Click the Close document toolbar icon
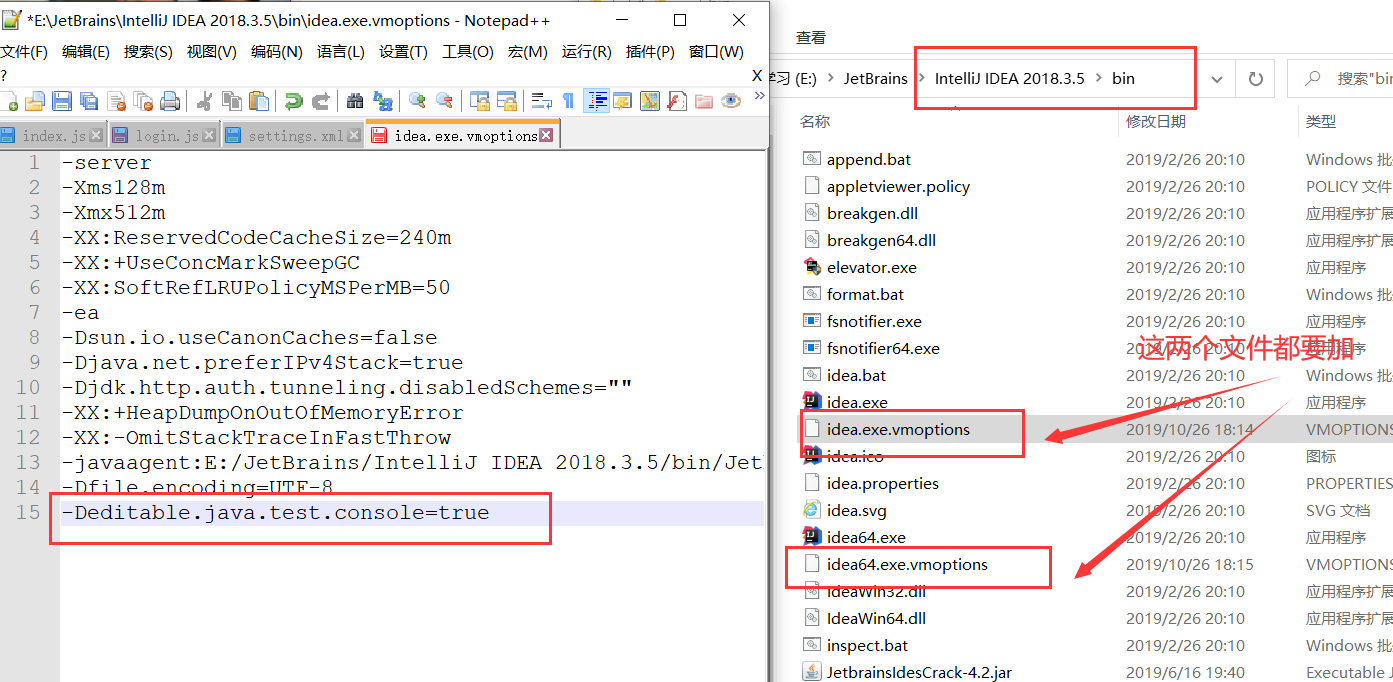The image size is (1393, 682). pyautogui.click(x=117, y=101)
